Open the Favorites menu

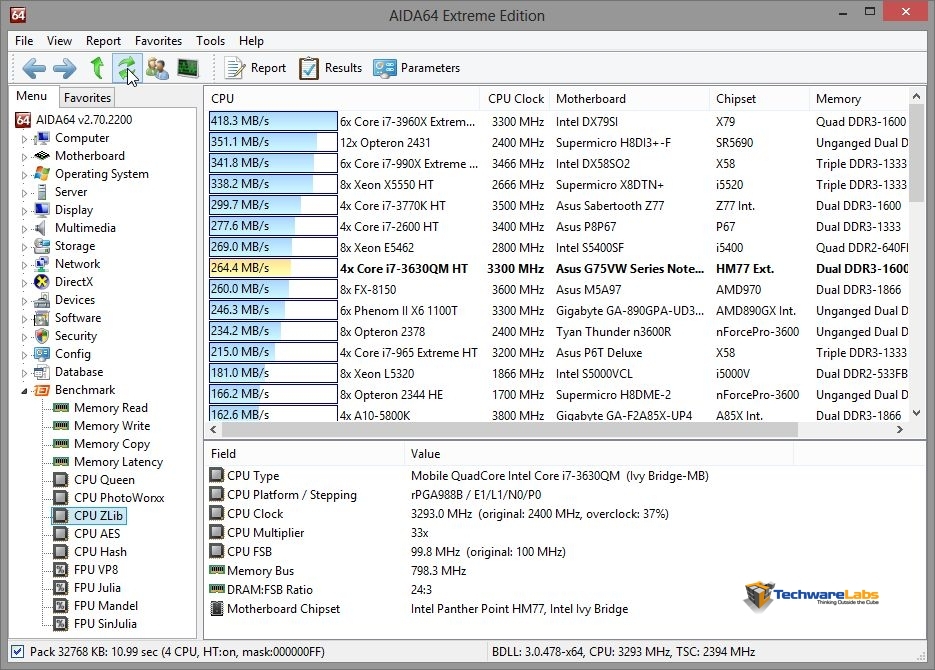click(x=158, y=41)
